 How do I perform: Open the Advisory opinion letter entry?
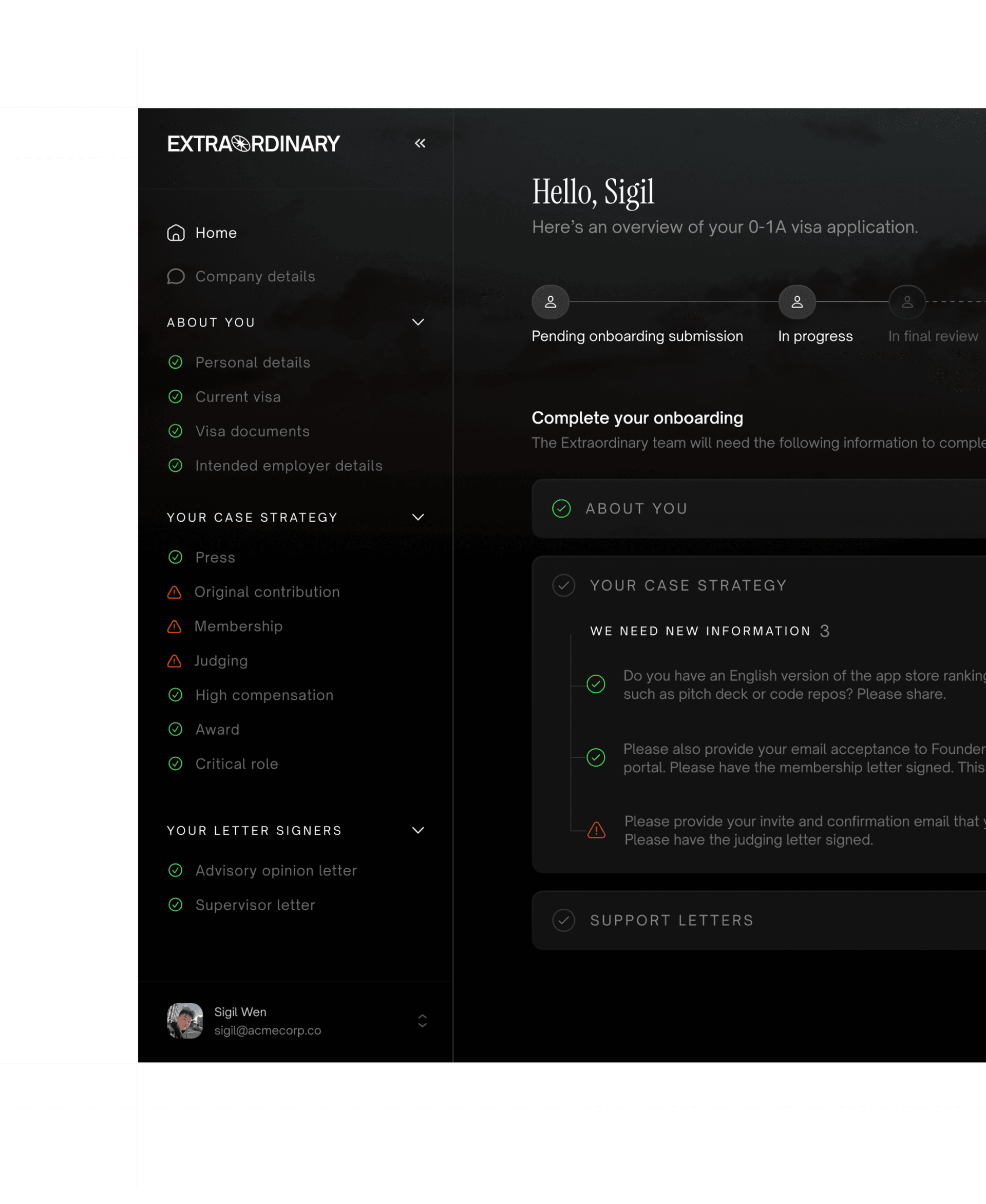pyautogui.click(x=276, y=871)
